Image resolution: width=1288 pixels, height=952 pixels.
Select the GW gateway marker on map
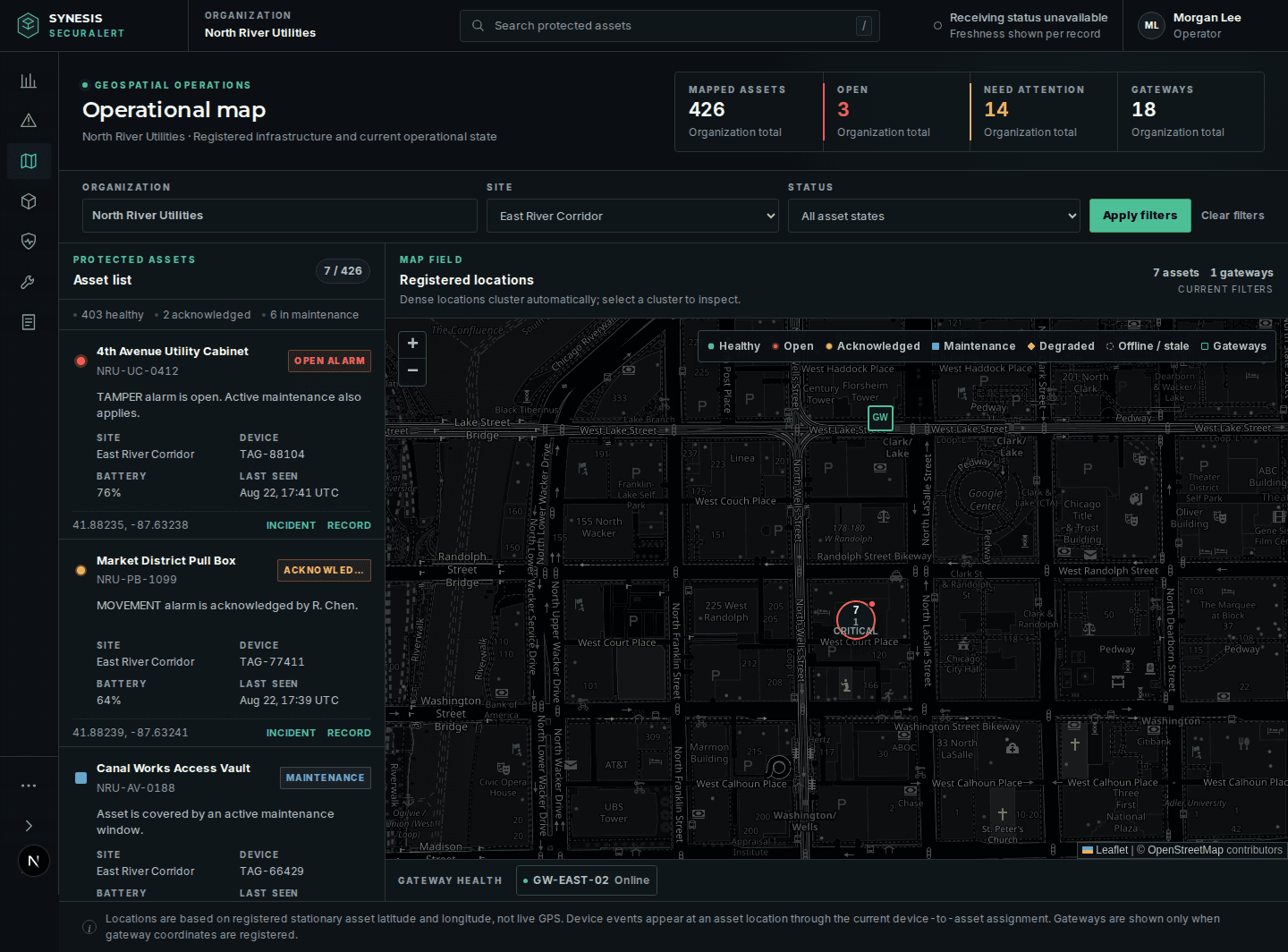tap(880, 417)
